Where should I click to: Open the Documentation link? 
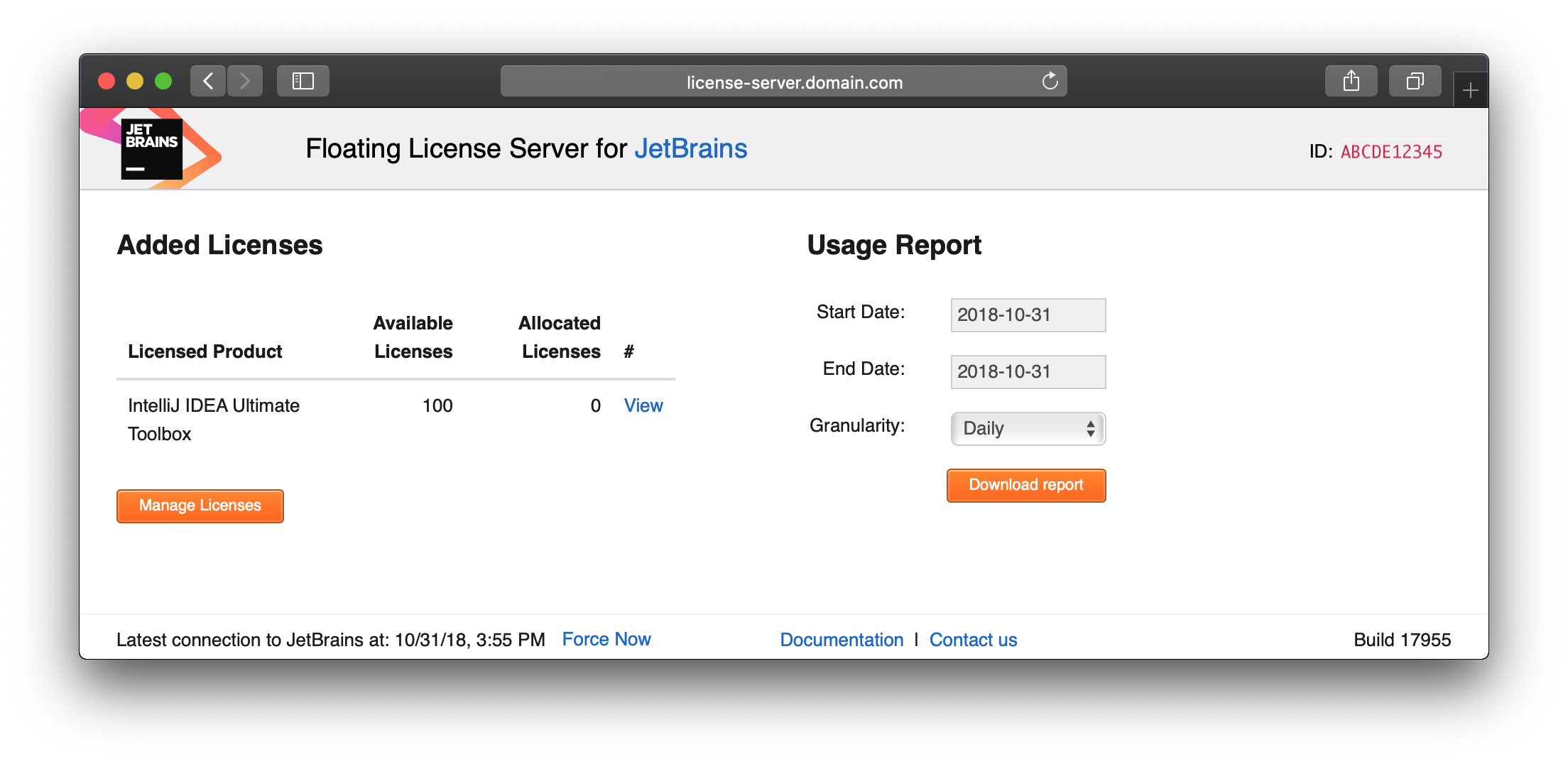842,639
